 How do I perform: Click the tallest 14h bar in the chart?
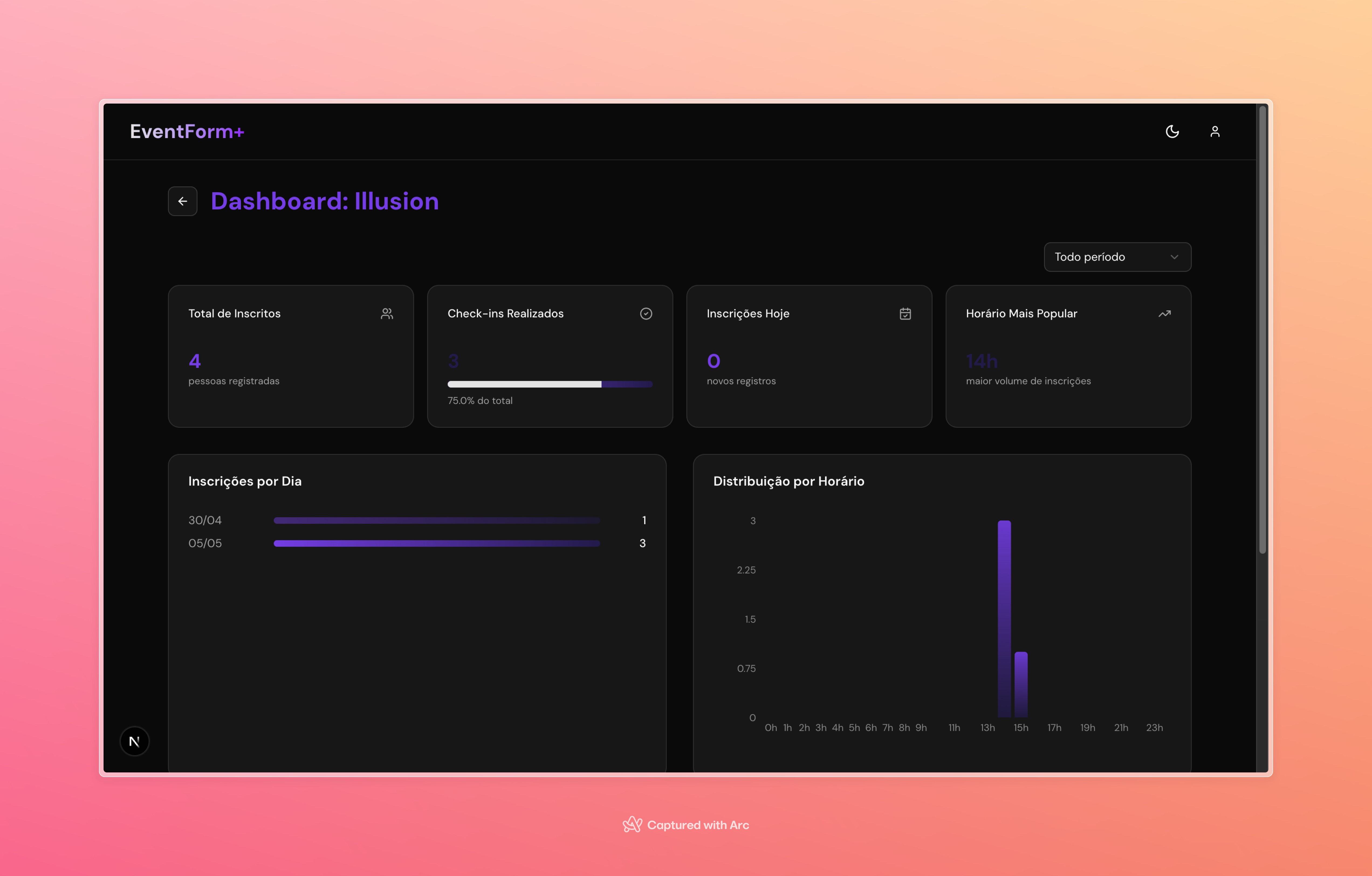click(x=1004, y=618)
